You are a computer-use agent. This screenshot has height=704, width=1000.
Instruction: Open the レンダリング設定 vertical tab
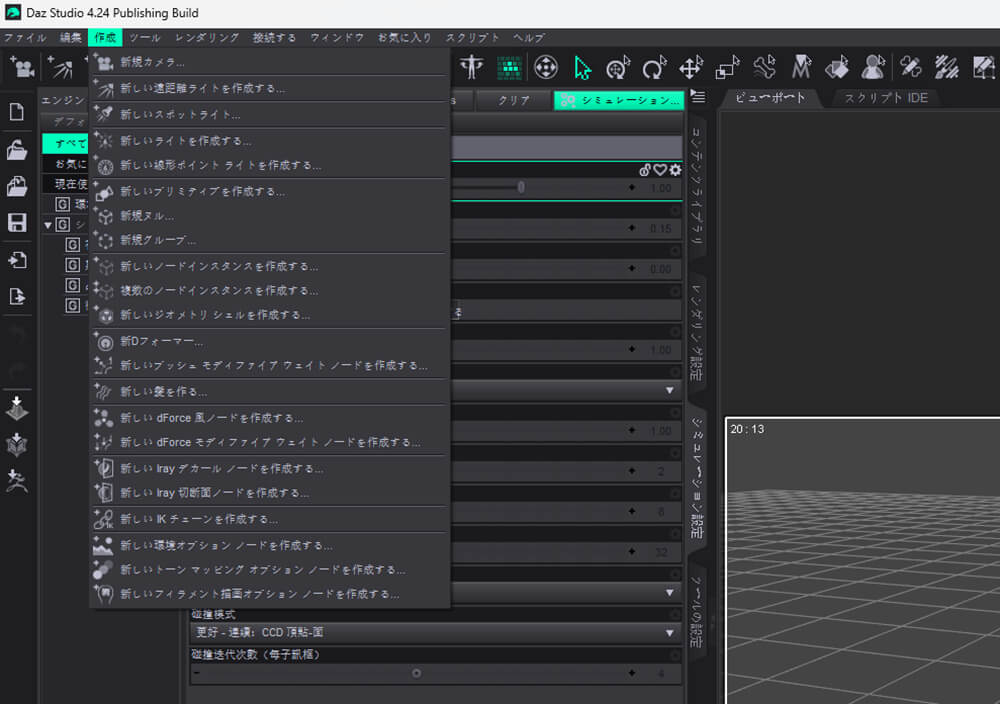point(697,332)
